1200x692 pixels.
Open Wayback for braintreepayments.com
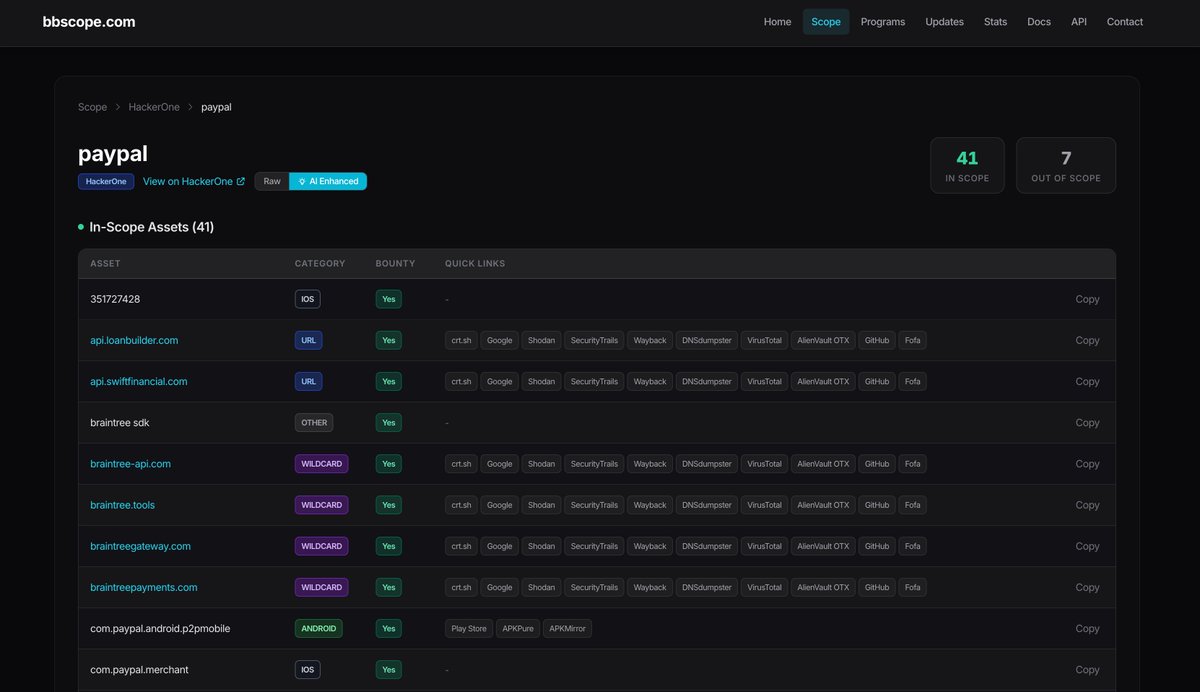(650, 587)
